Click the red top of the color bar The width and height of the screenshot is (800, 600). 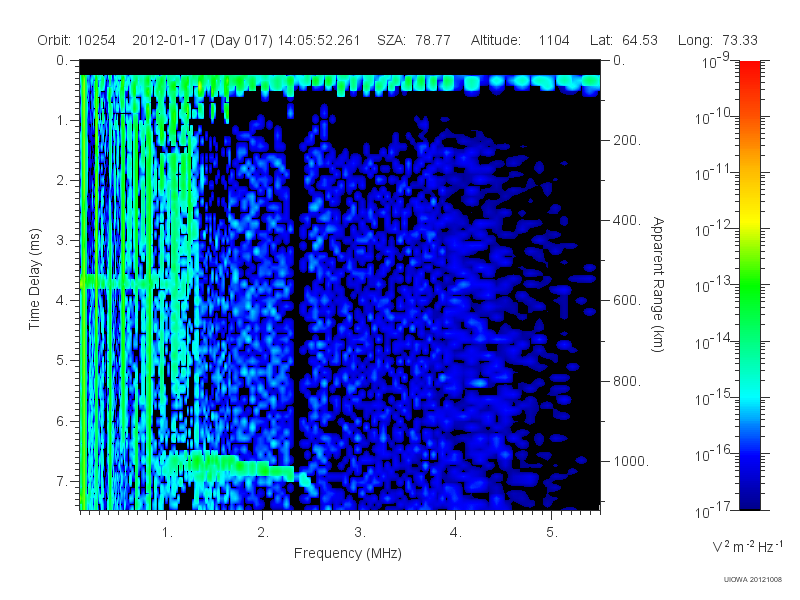pyautogui.click(x=749, y=69)
